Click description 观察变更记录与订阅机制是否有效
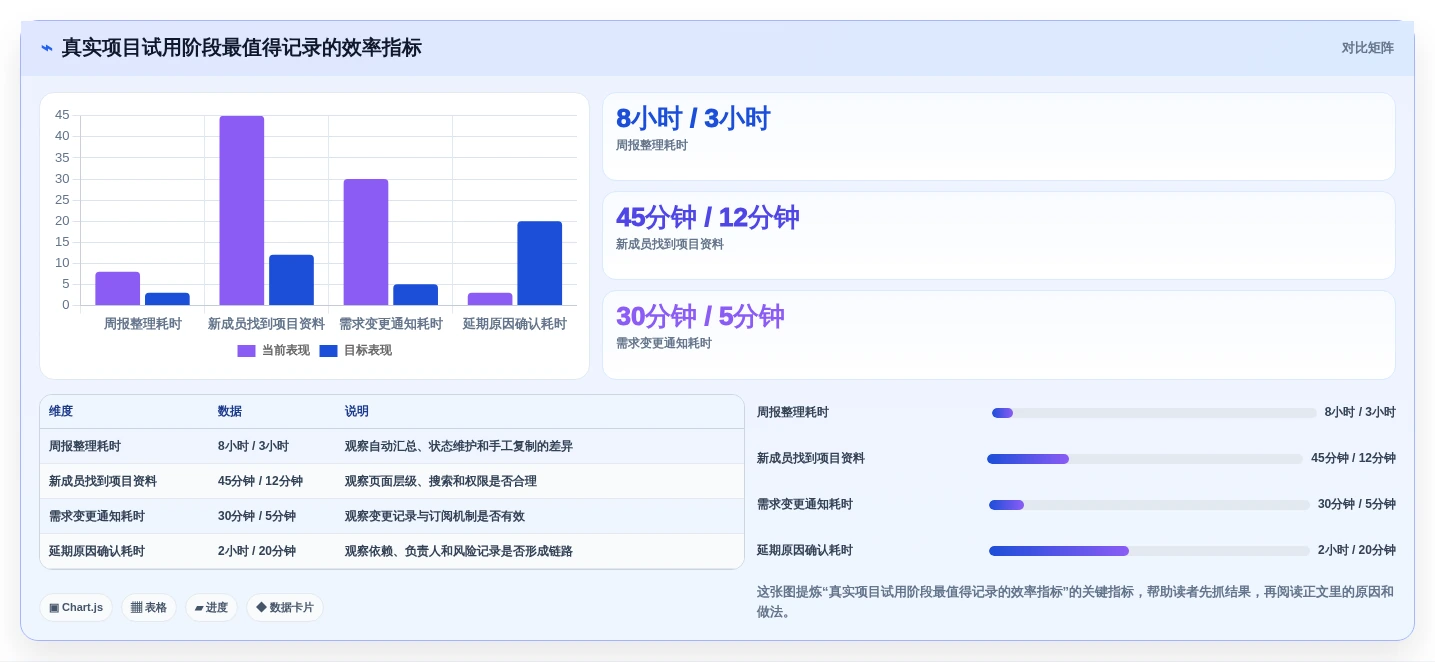 tap(435, 517)
